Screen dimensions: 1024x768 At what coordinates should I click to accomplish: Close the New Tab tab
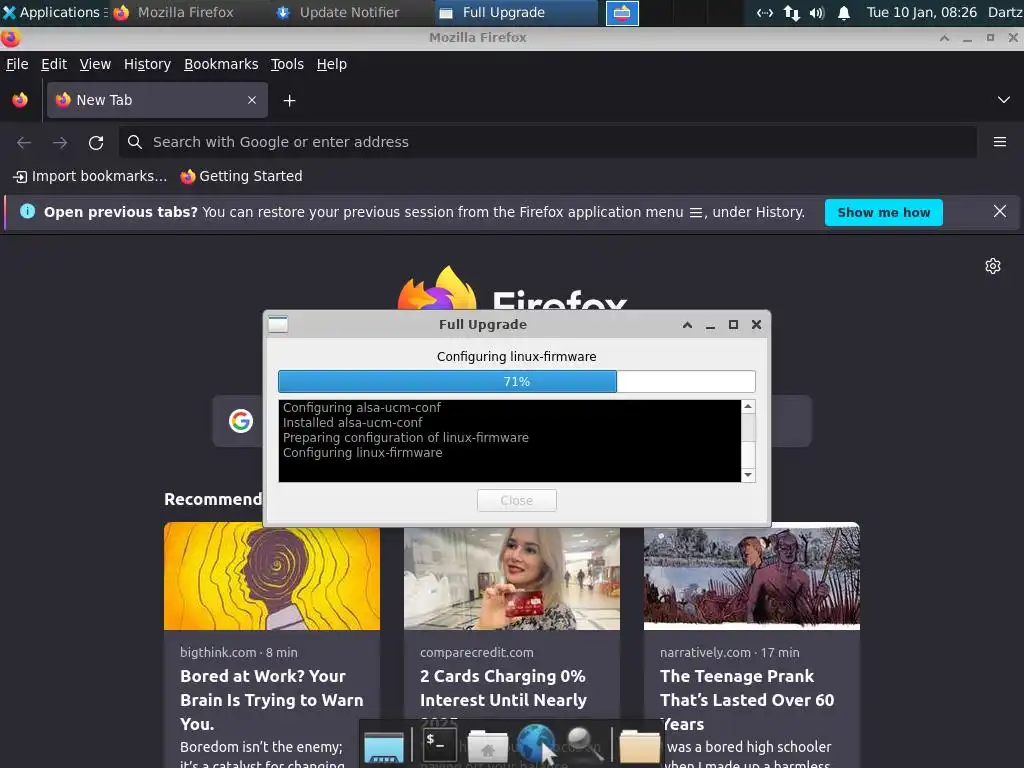252,100
